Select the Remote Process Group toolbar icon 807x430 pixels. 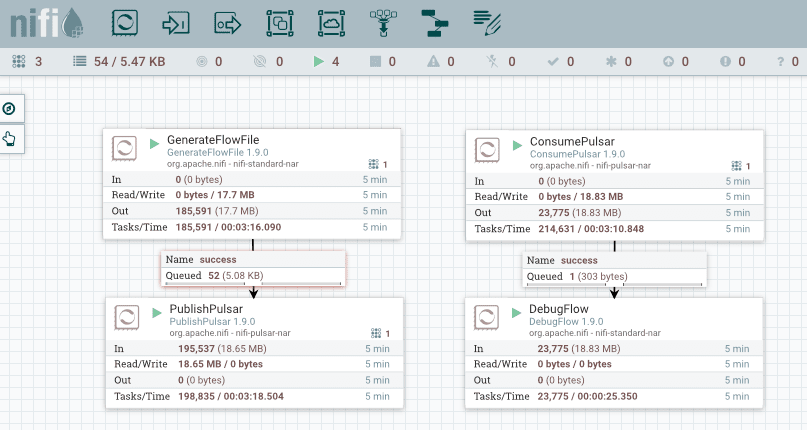click(331, 23)
